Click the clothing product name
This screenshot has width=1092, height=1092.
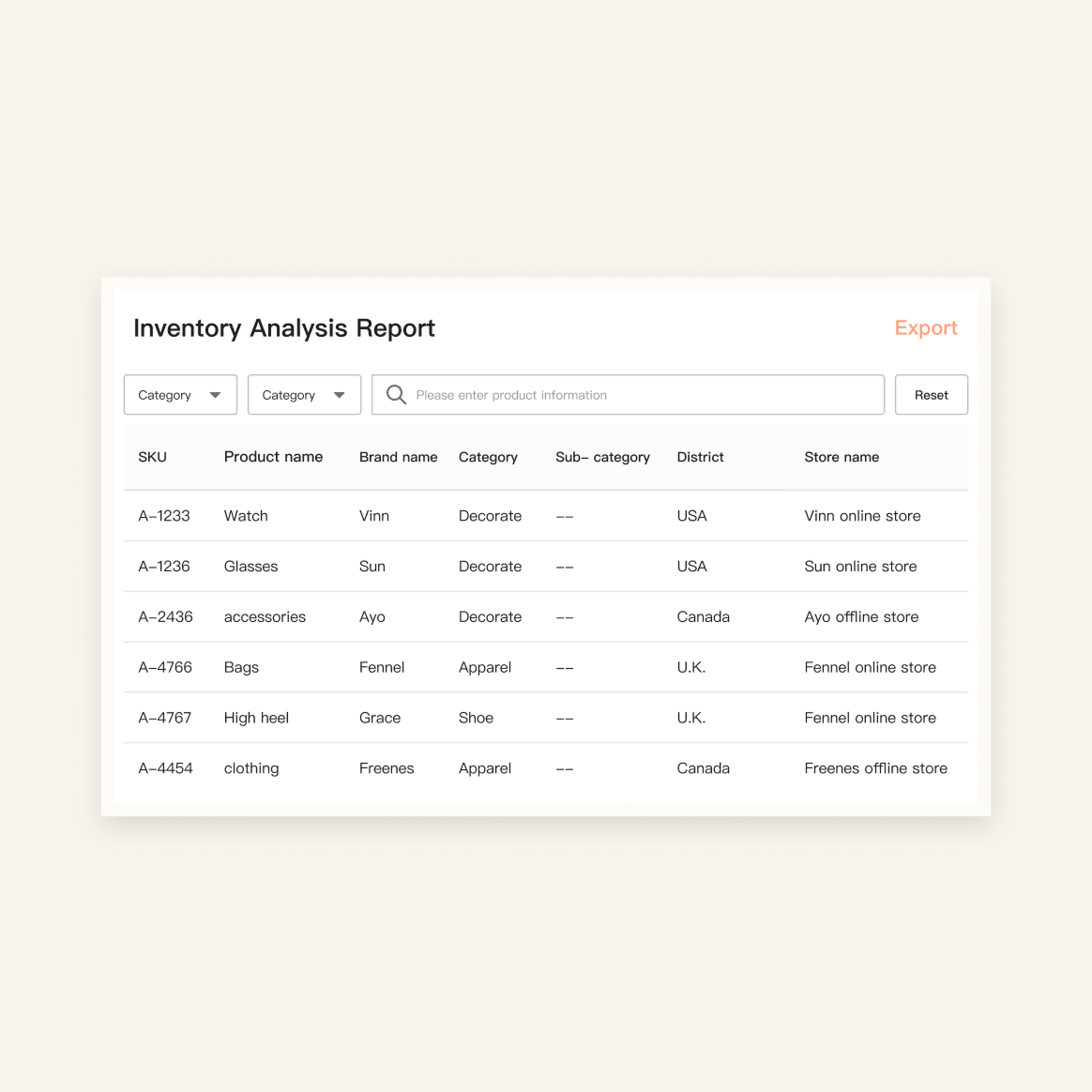[251, 769]
